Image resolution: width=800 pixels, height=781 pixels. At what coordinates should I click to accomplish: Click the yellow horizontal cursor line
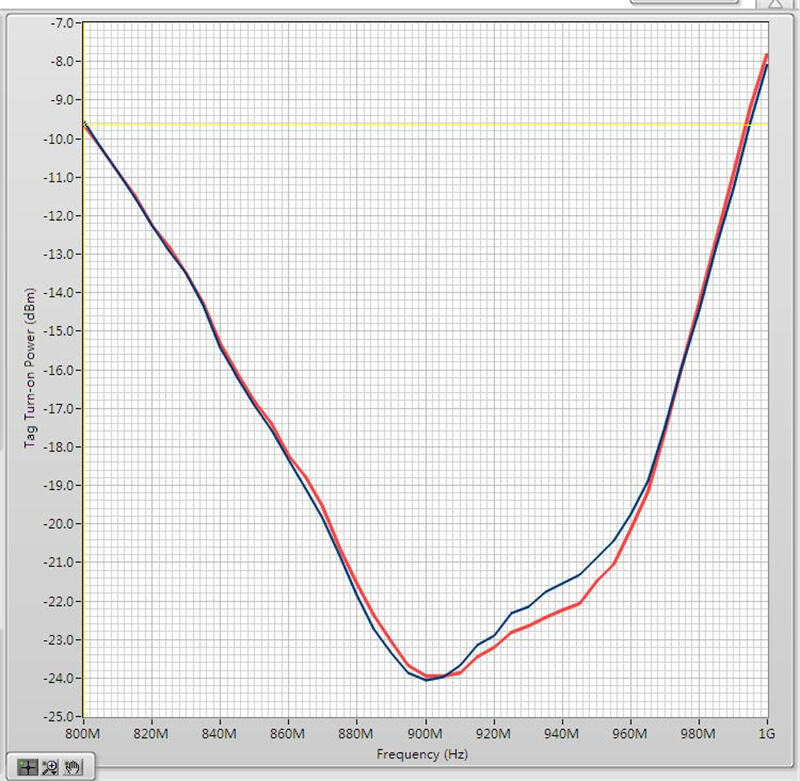(x=400, y=125)
